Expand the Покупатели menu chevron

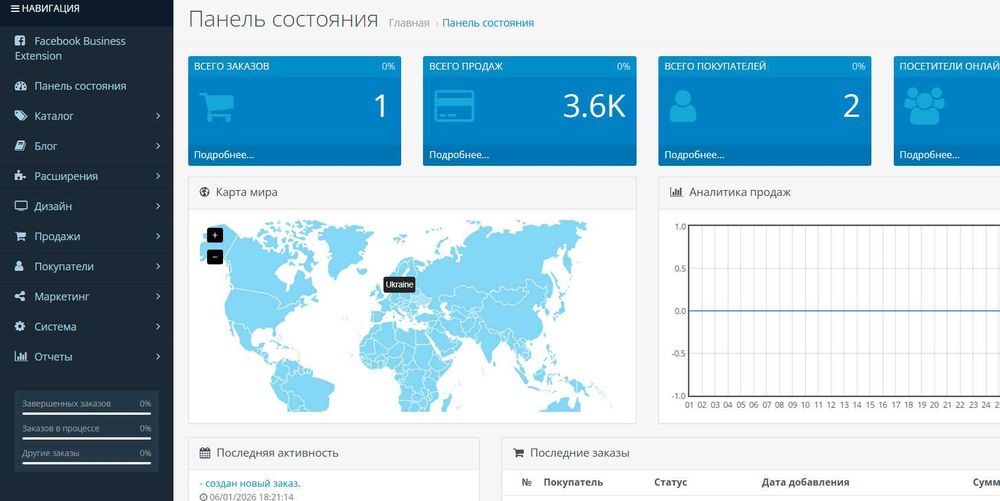(158, 266)
